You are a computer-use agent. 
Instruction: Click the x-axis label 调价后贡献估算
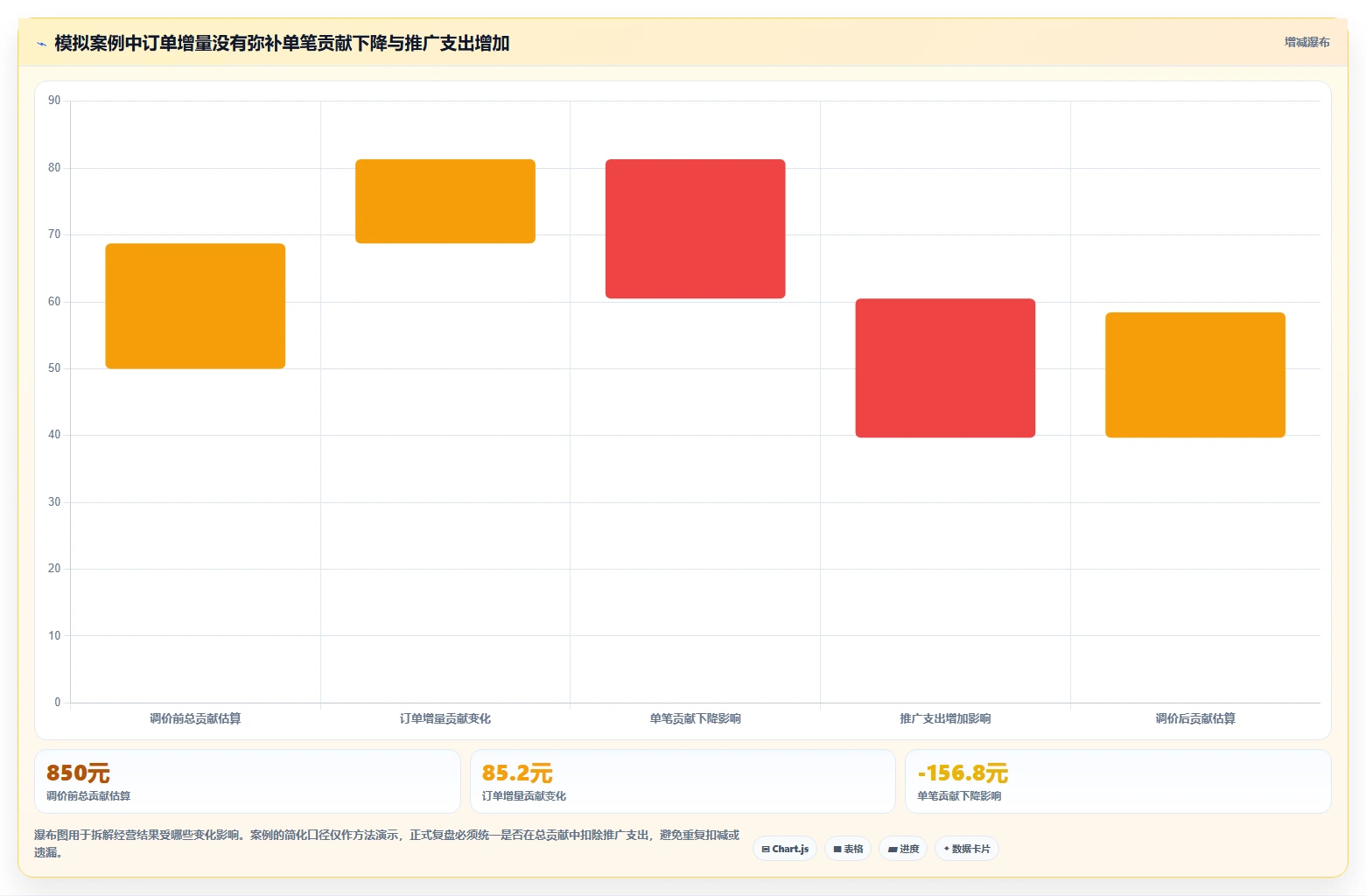pos(1195,718)
